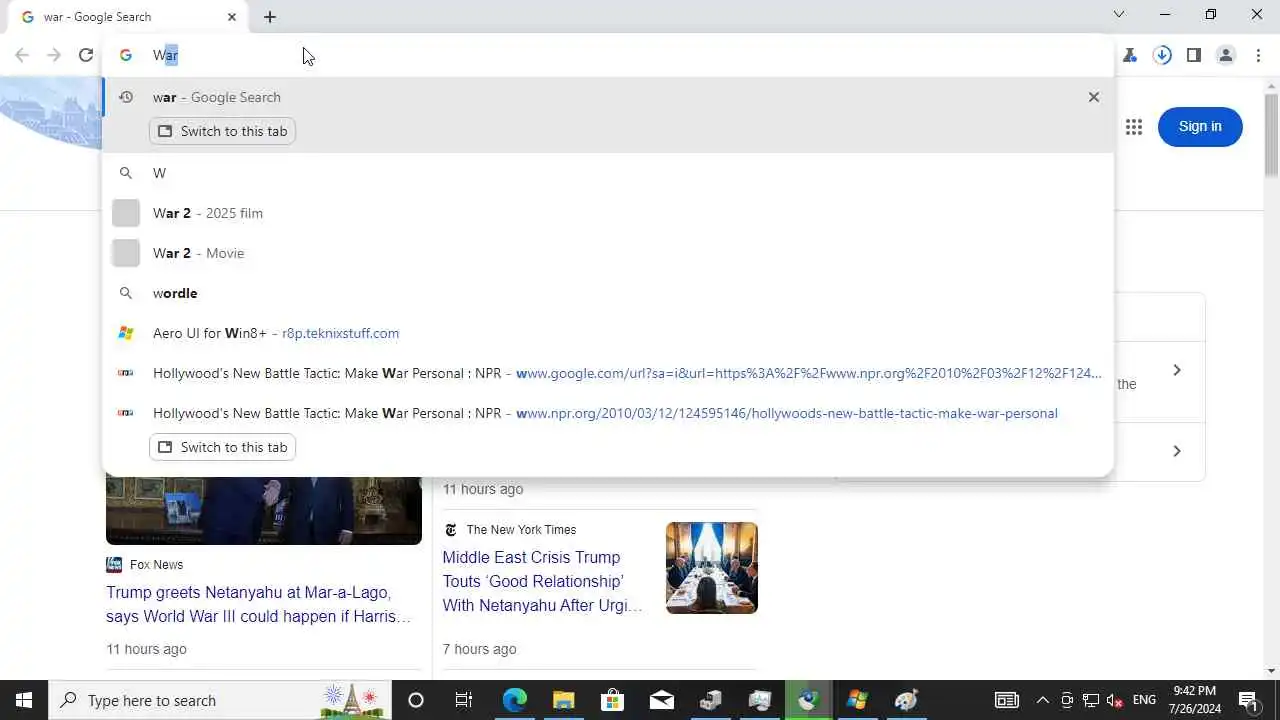Viewport: 1280px width, 720px height.
Task: Click the blue Sign in button
Action: tap(1200, 126)
